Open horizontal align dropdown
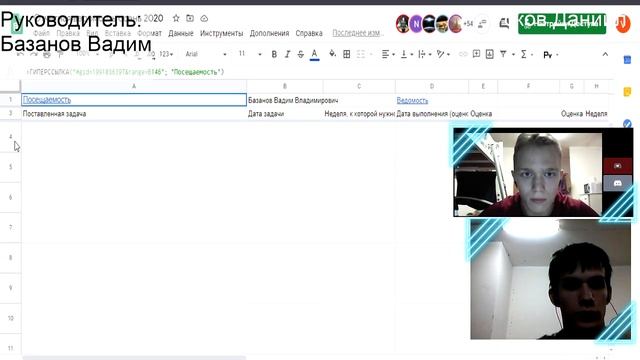This screenshot has height=360, width=640. 387,54
